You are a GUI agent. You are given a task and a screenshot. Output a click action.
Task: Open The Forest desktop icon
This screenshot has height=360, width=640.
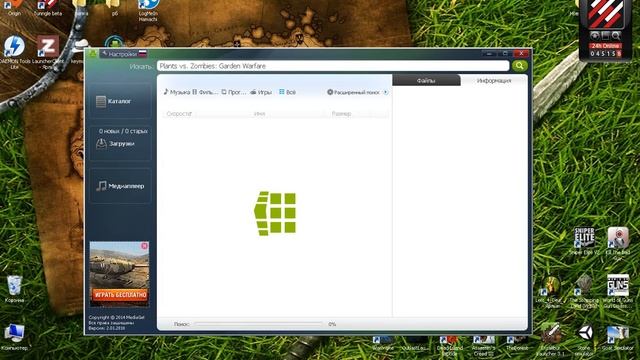coord(517,343)
